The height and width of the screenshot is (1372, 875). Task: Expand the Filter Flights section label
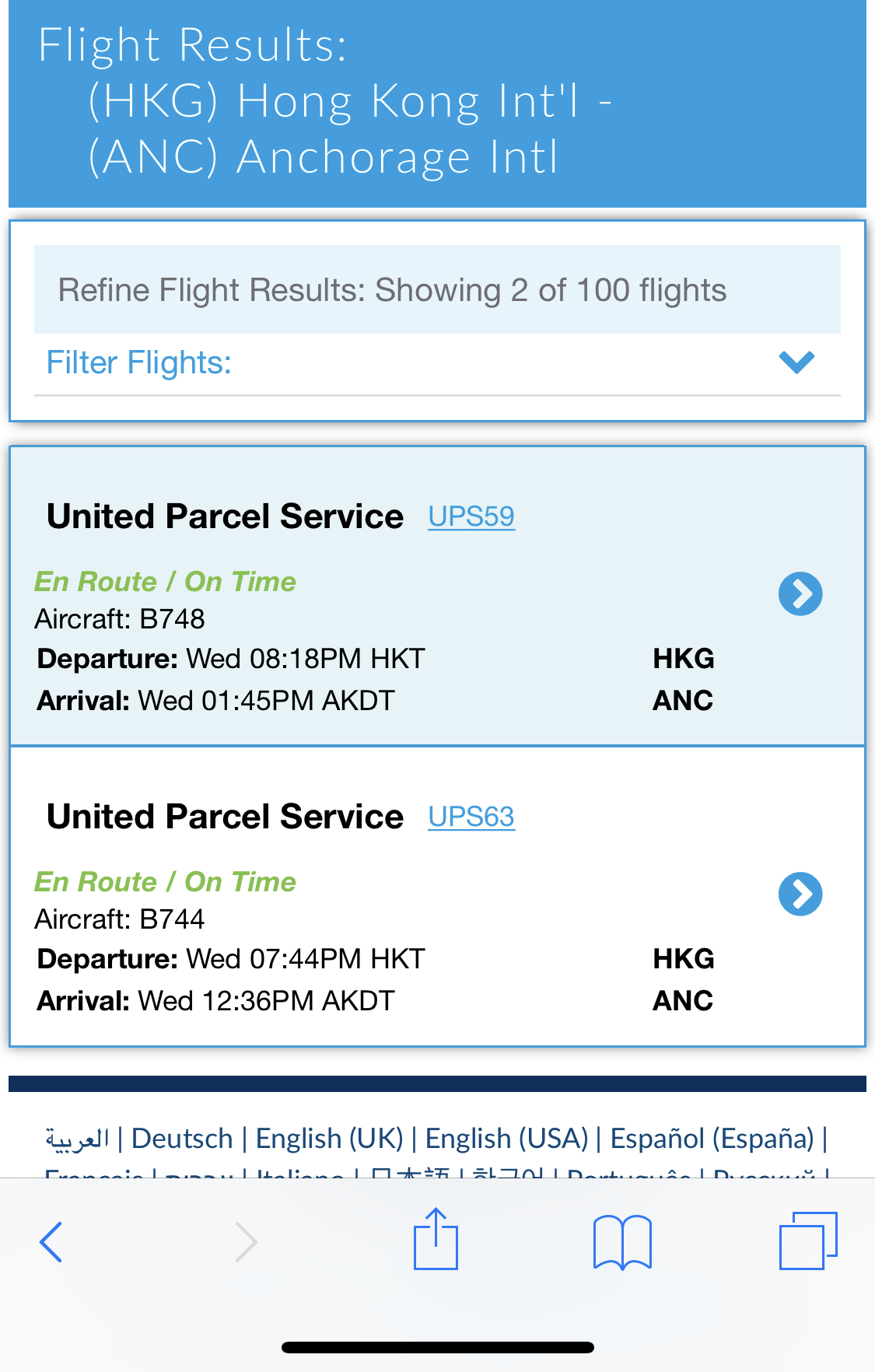coord(139,362)
